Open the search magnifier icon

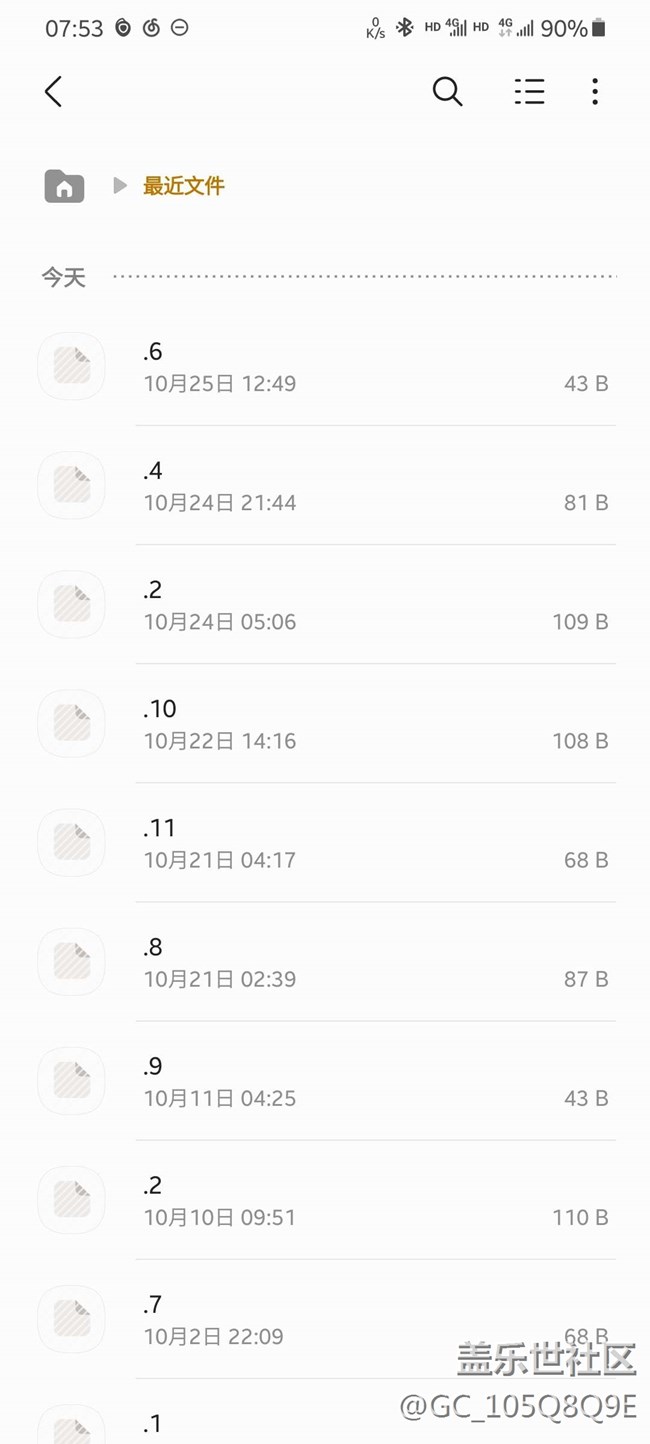click(447, 92)
